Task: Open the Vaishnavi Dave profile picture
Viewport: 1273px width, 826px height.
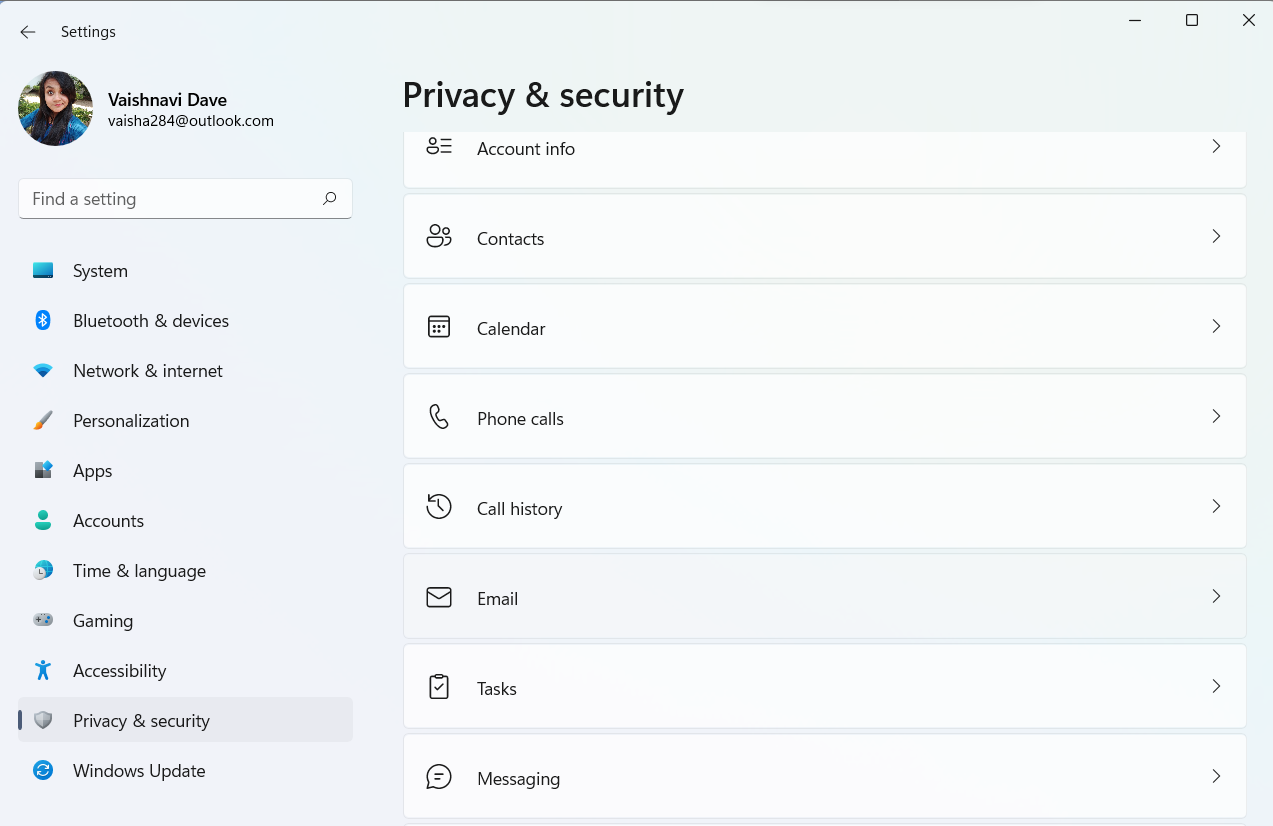Action: [56, 109]
